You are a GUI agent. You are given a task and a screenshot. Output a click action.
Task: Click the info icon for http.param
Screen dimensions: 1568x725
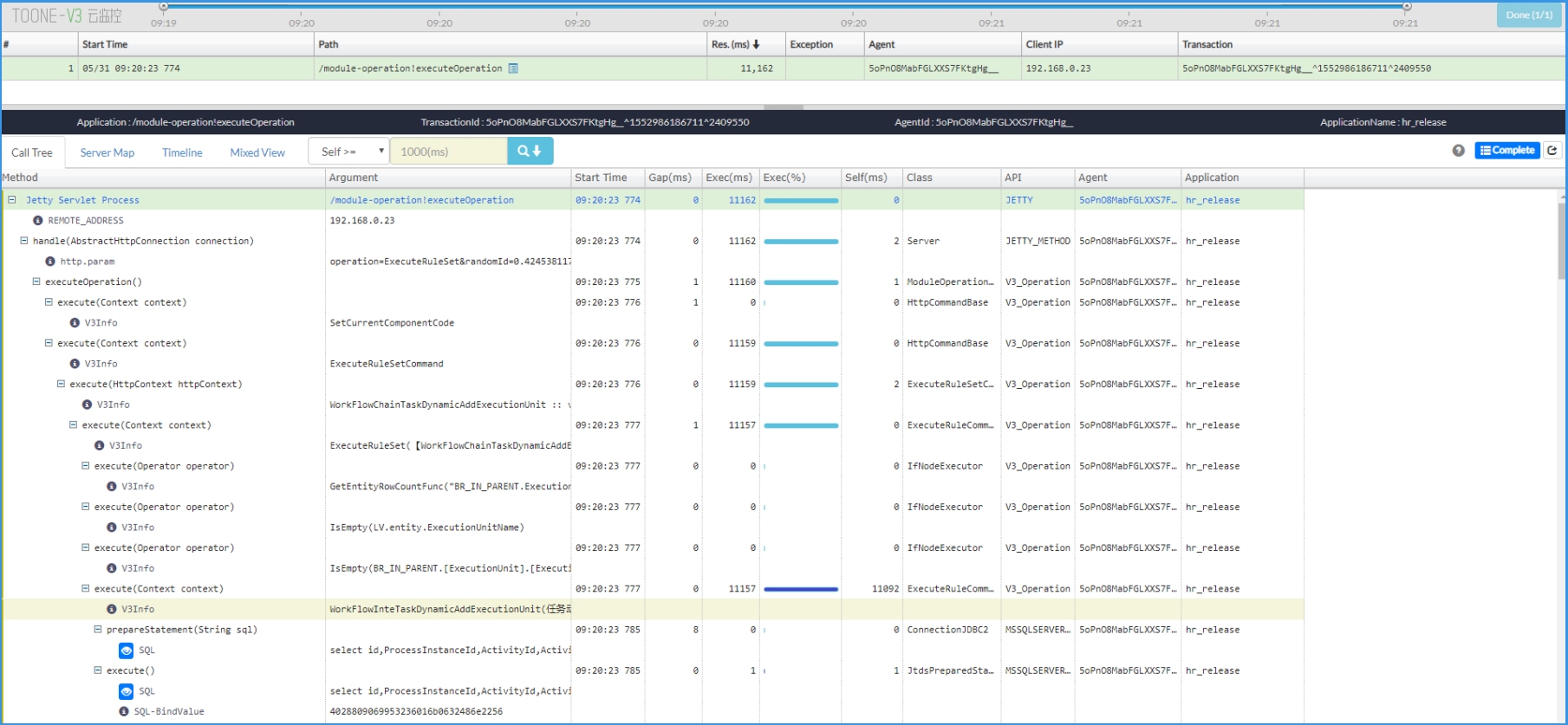click(x=49, y=262)
